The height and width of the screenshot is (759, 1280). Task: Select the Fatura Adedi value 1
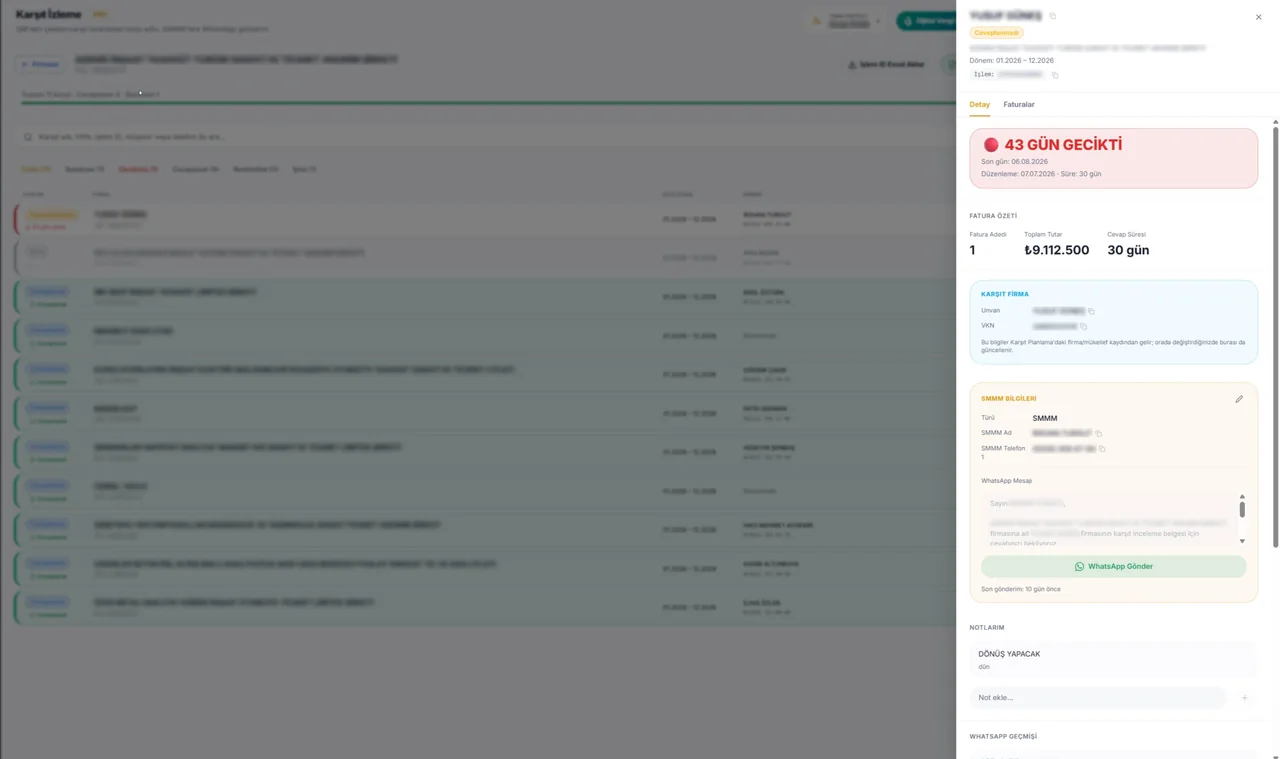[x=972, y=250]
